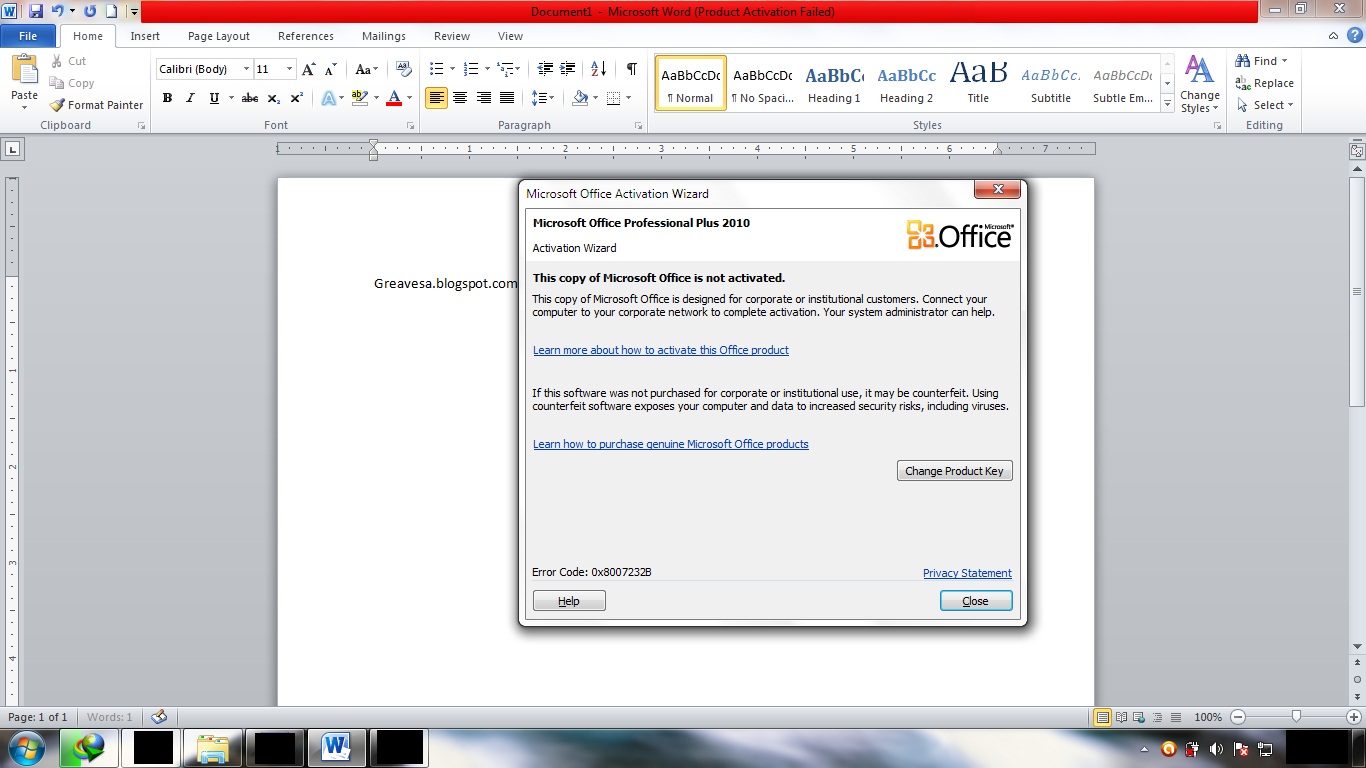Apply italic formatting
The height and width of the screenshot is (768, 1366).
[189, 98]
